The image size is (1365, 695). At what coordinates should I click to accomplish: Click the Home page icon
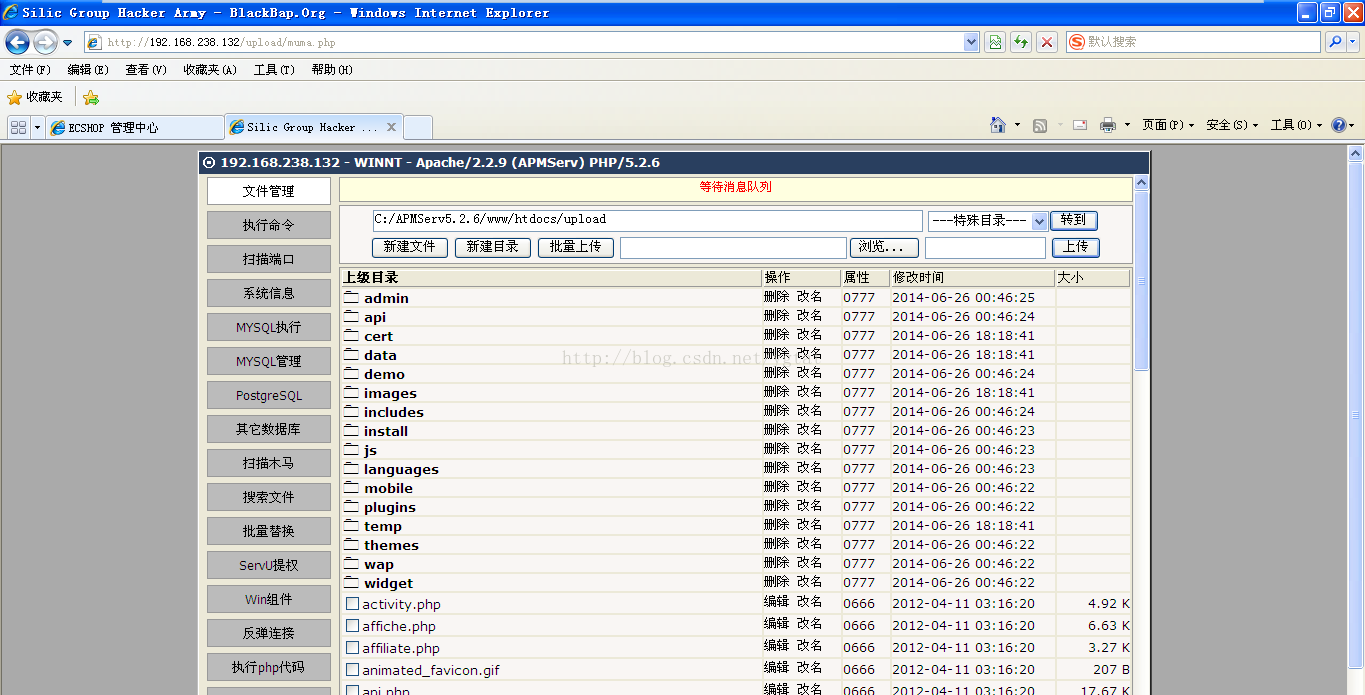click(997, 125)
